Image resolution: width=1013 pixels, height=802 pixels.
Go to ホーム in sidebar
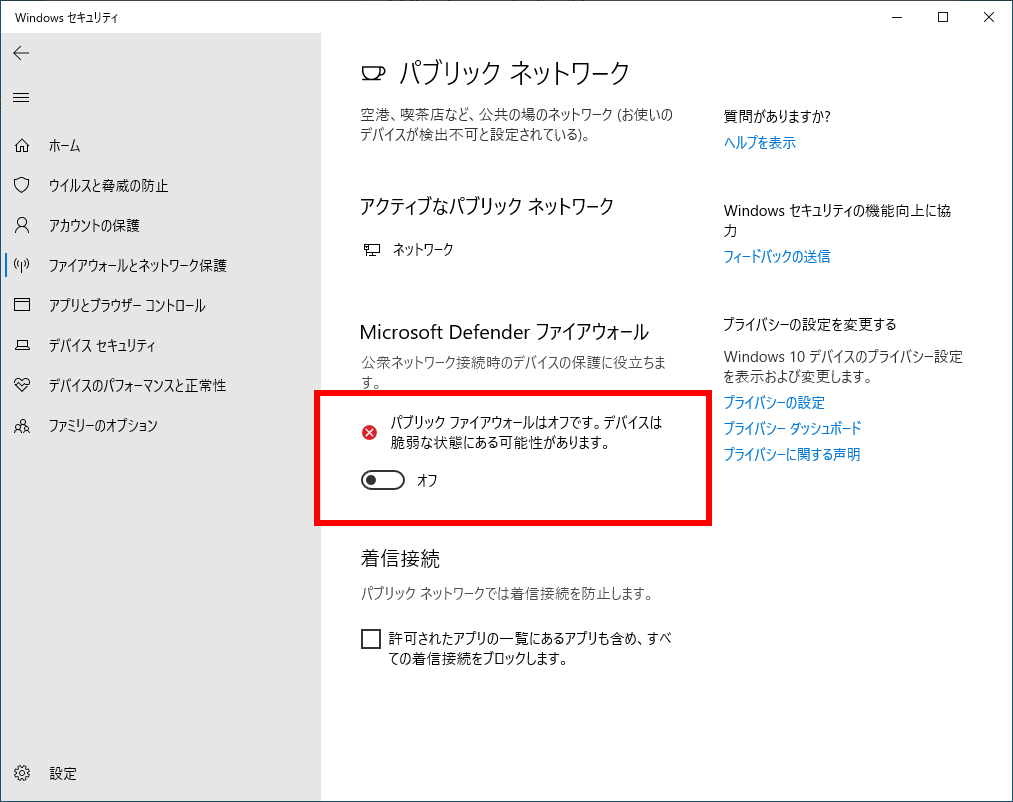pos(65,146)
